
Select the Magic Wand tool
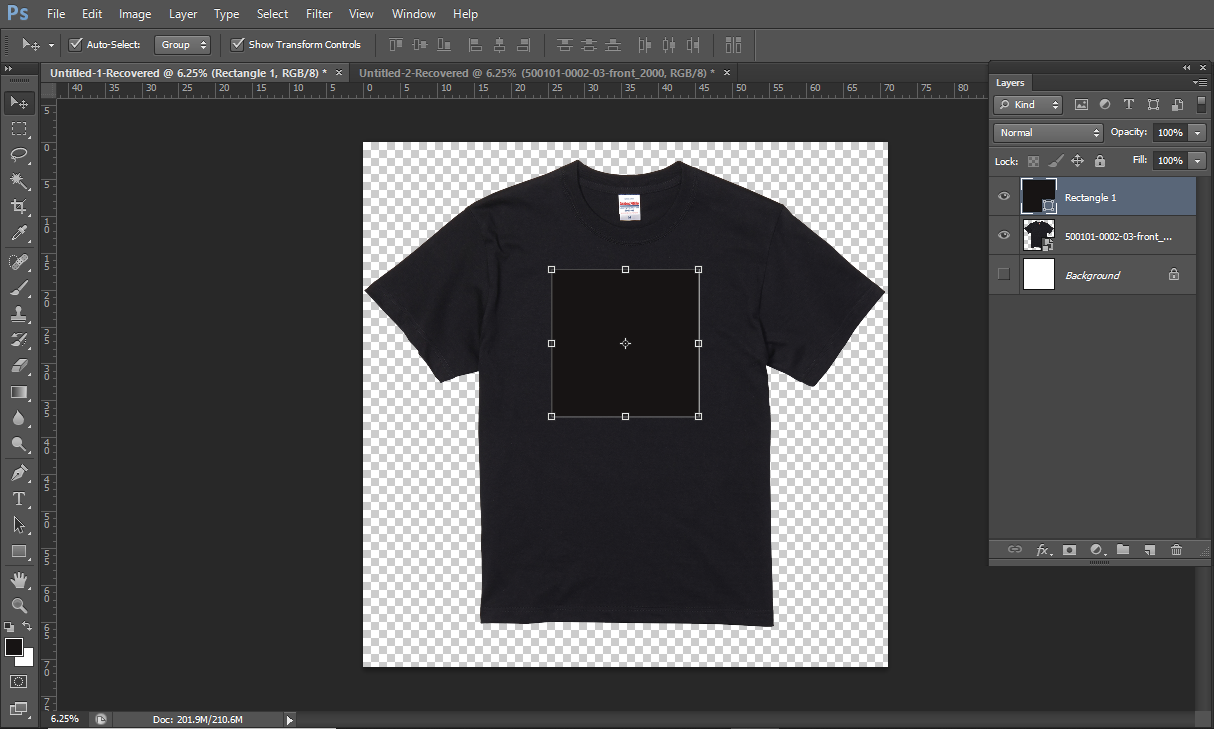[x=18, y=181]
